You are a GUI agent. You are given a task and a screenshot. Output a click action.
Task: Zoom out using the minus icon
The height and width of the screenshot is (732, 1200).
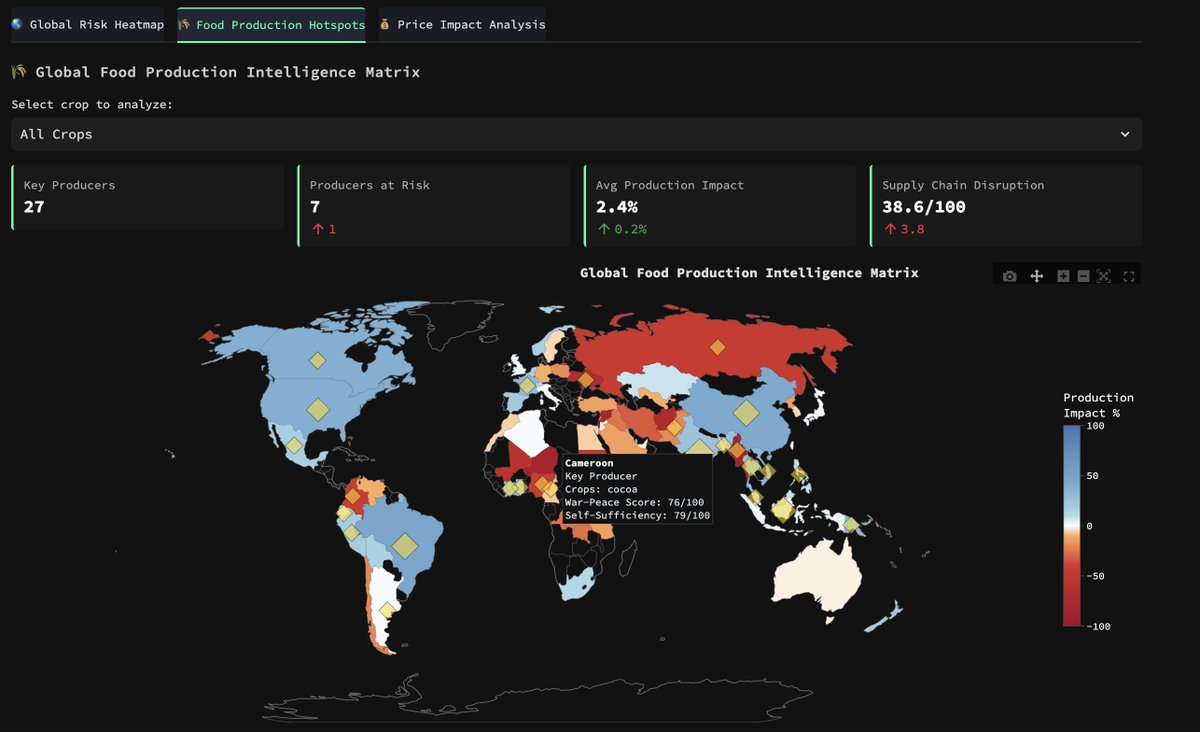point(1083,275)
